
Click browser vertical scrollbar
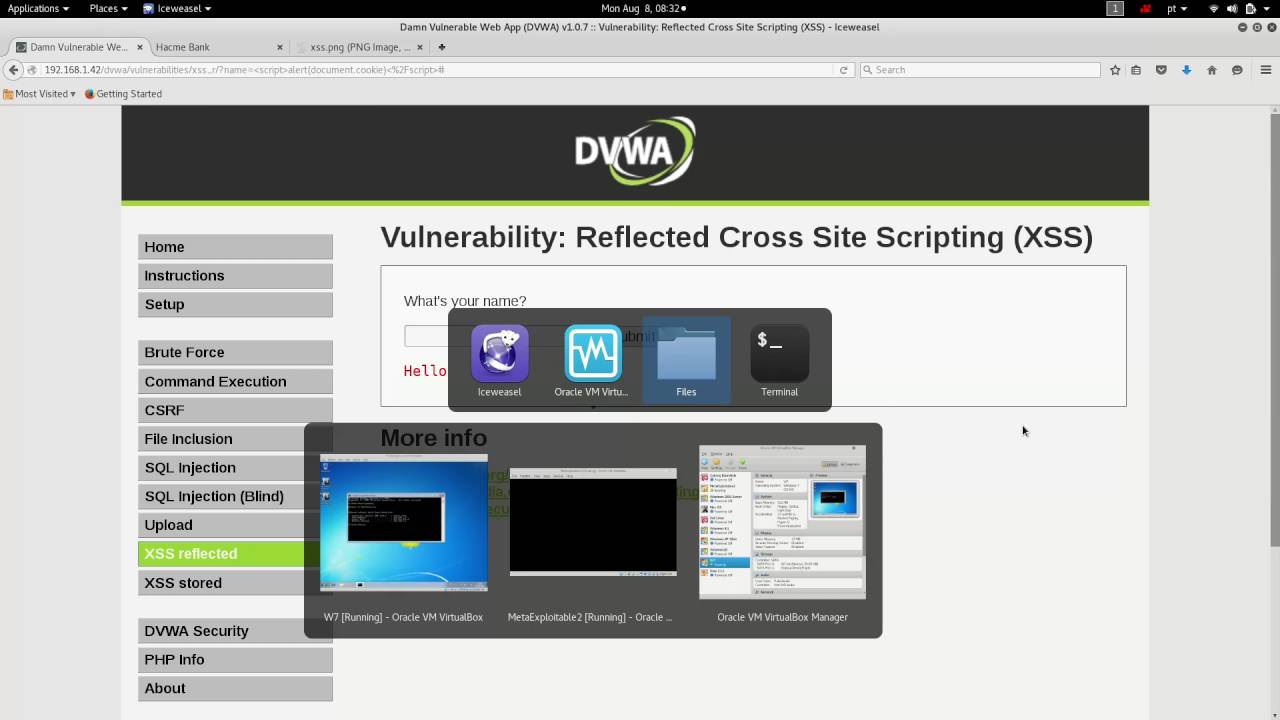tap(1275, 330)
